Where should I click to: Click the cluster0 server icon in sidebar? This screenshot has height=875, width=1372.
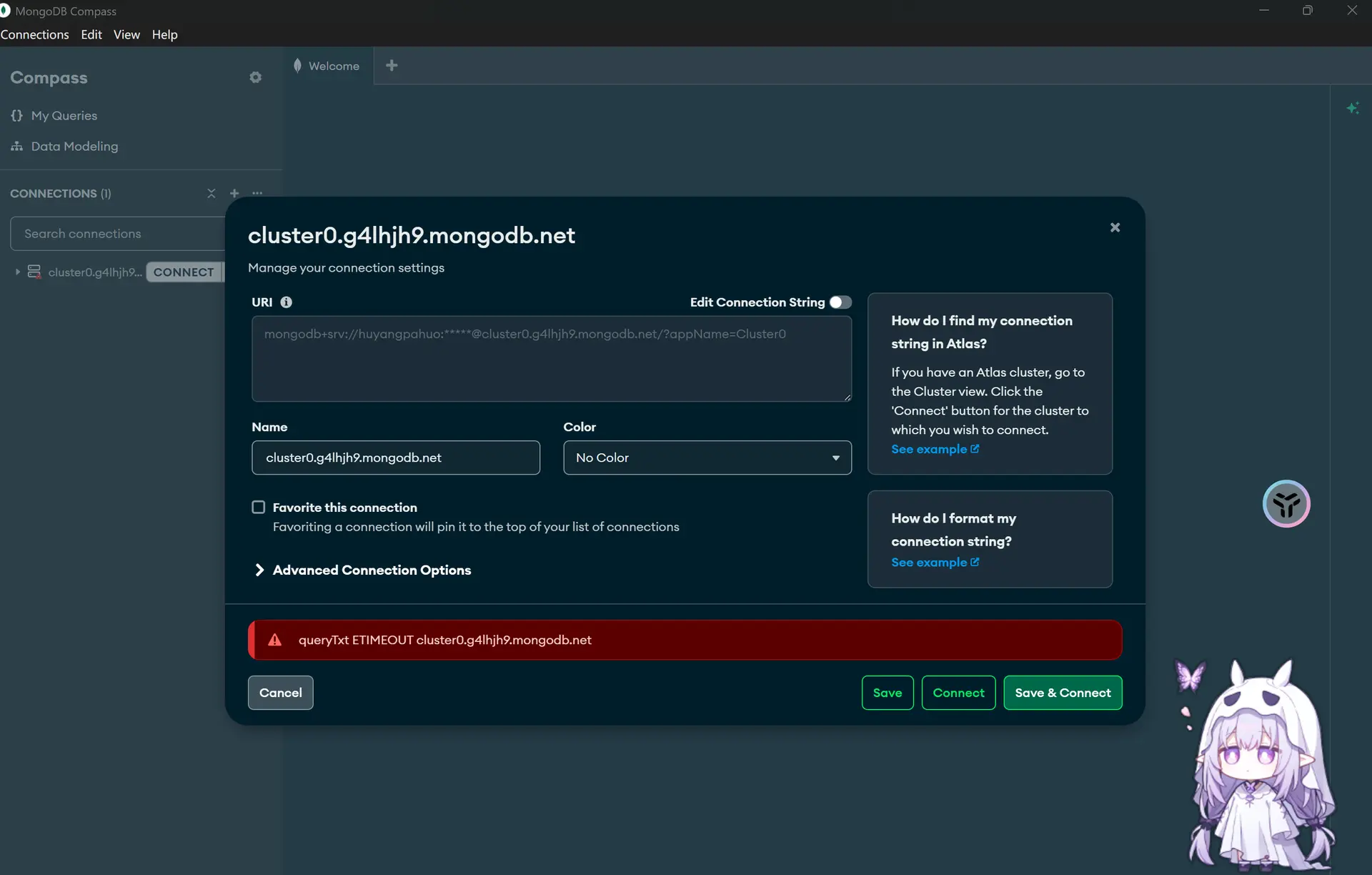point(34,272)
